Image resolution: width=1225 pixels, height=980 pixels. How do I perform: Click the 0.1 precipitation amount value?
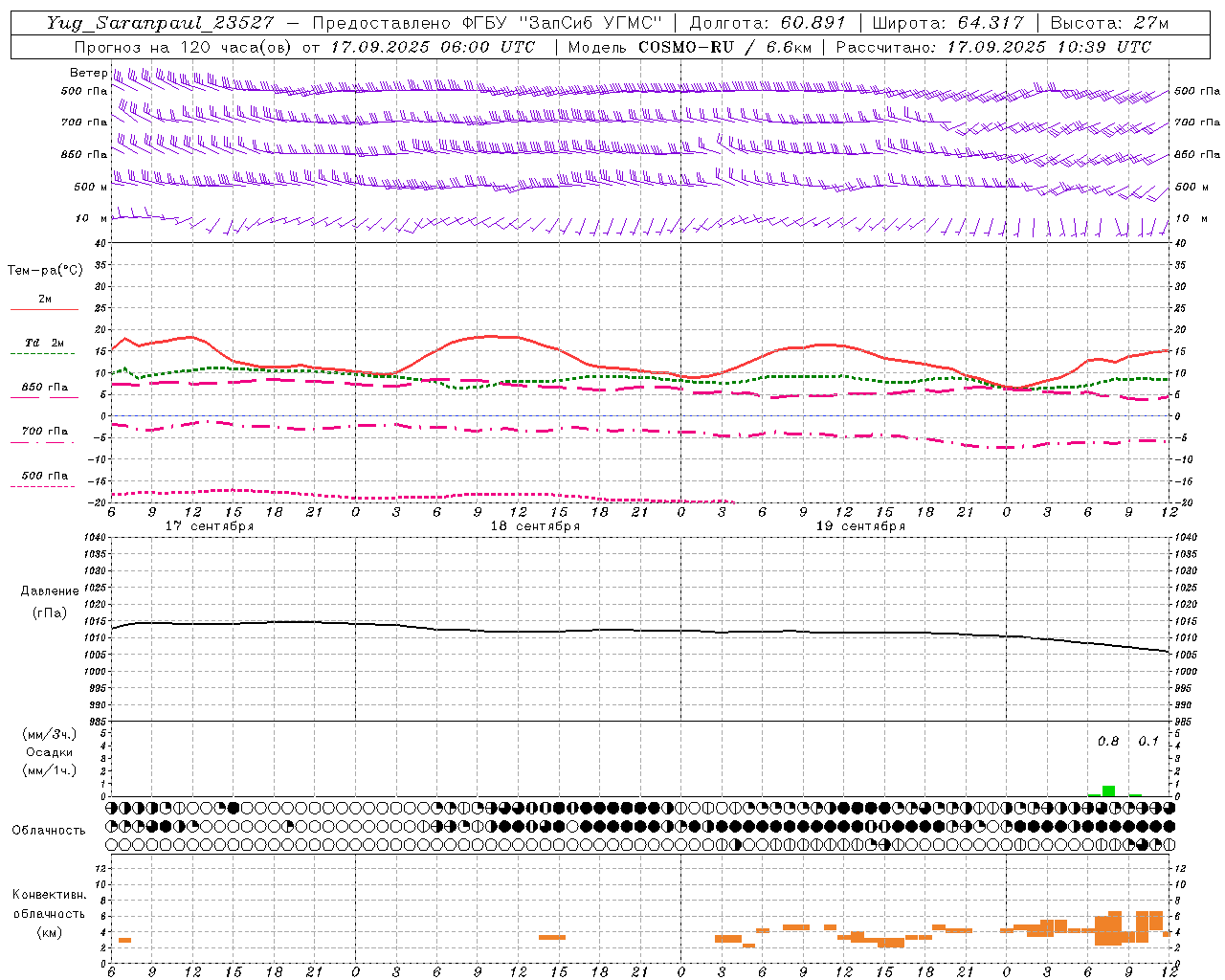[1148, 742]
